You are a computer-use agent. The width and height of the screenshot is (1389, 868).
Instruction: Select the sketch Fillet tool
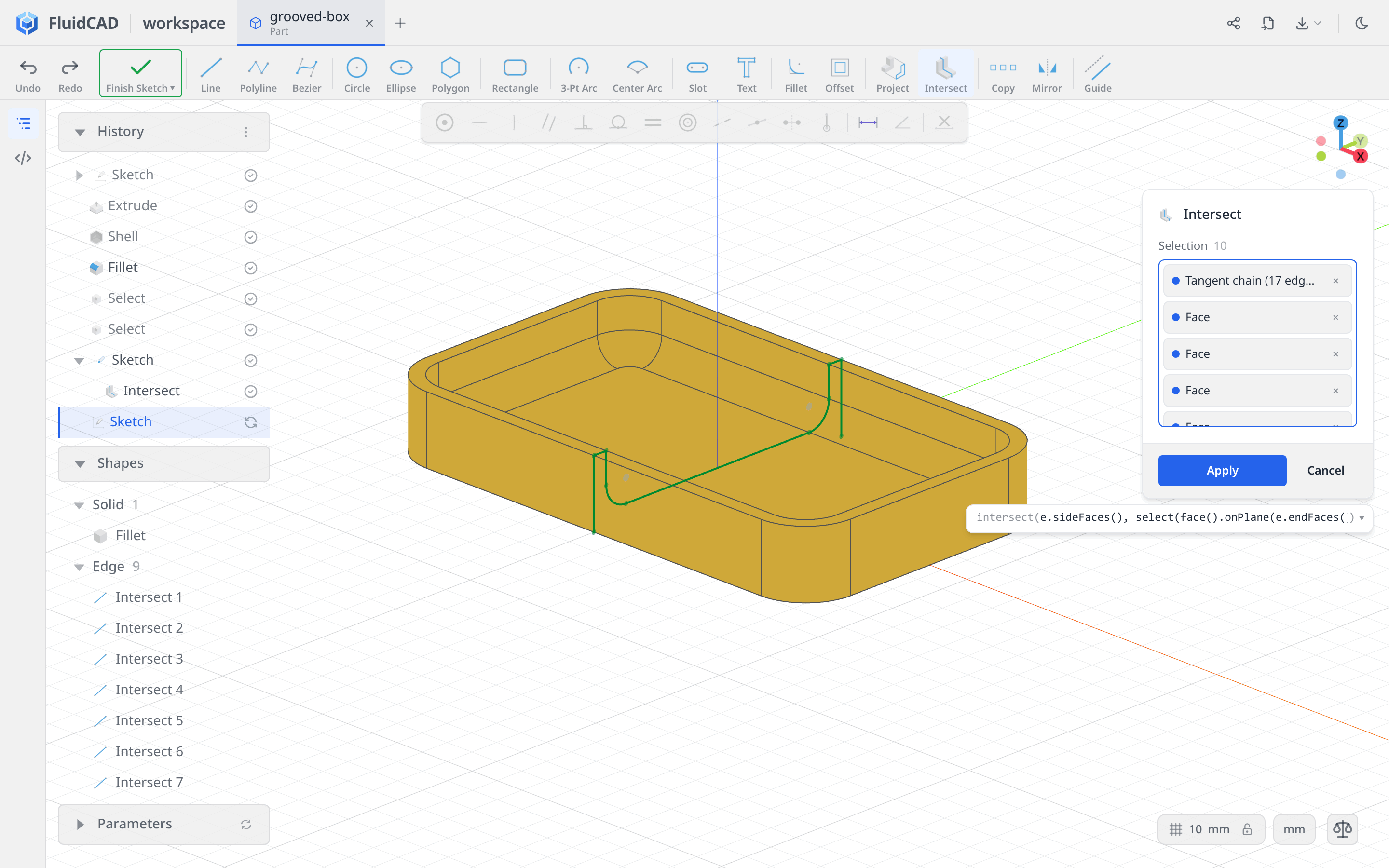click(x=795, y=74)
